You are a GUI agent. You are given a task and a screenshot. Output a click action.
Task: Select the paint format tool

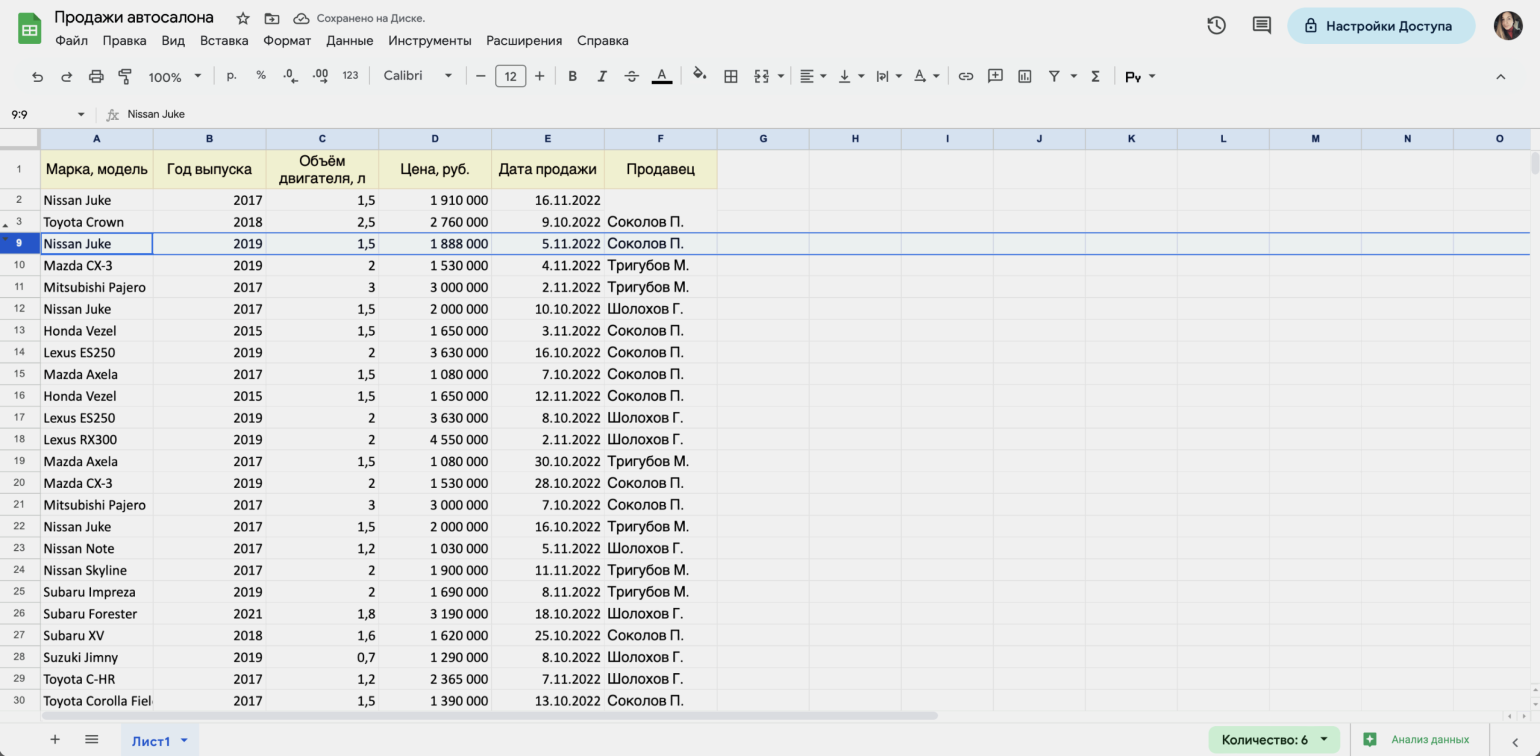[125, 76]
